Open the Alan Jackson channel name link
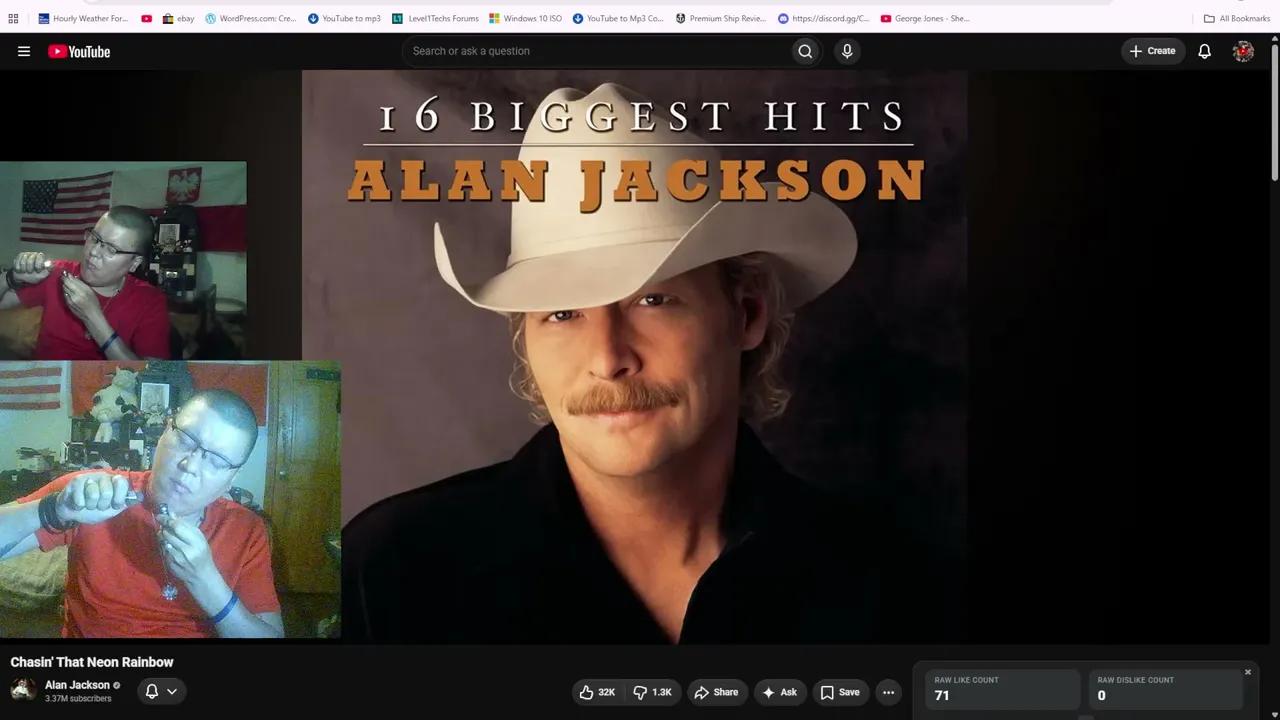 [x=77, y=685]
